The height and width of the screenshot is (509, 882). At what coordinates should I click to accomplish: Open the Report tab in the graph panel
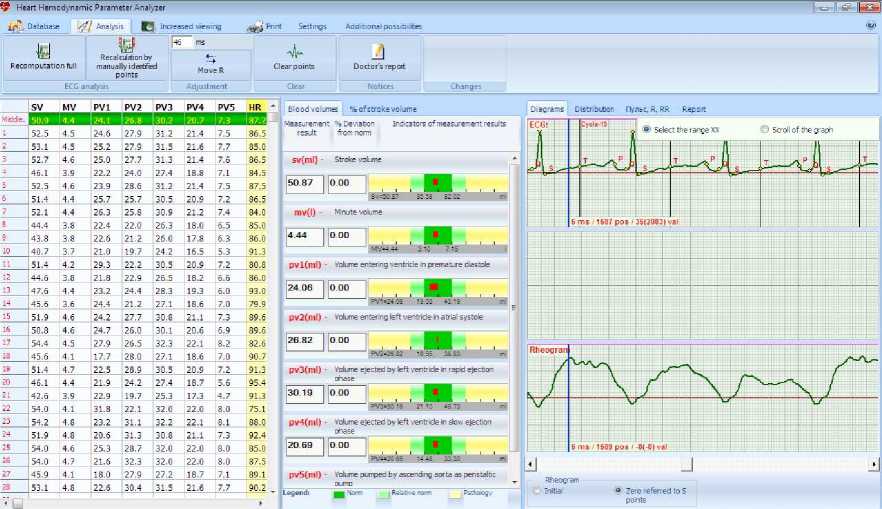[x=694, y=108]
